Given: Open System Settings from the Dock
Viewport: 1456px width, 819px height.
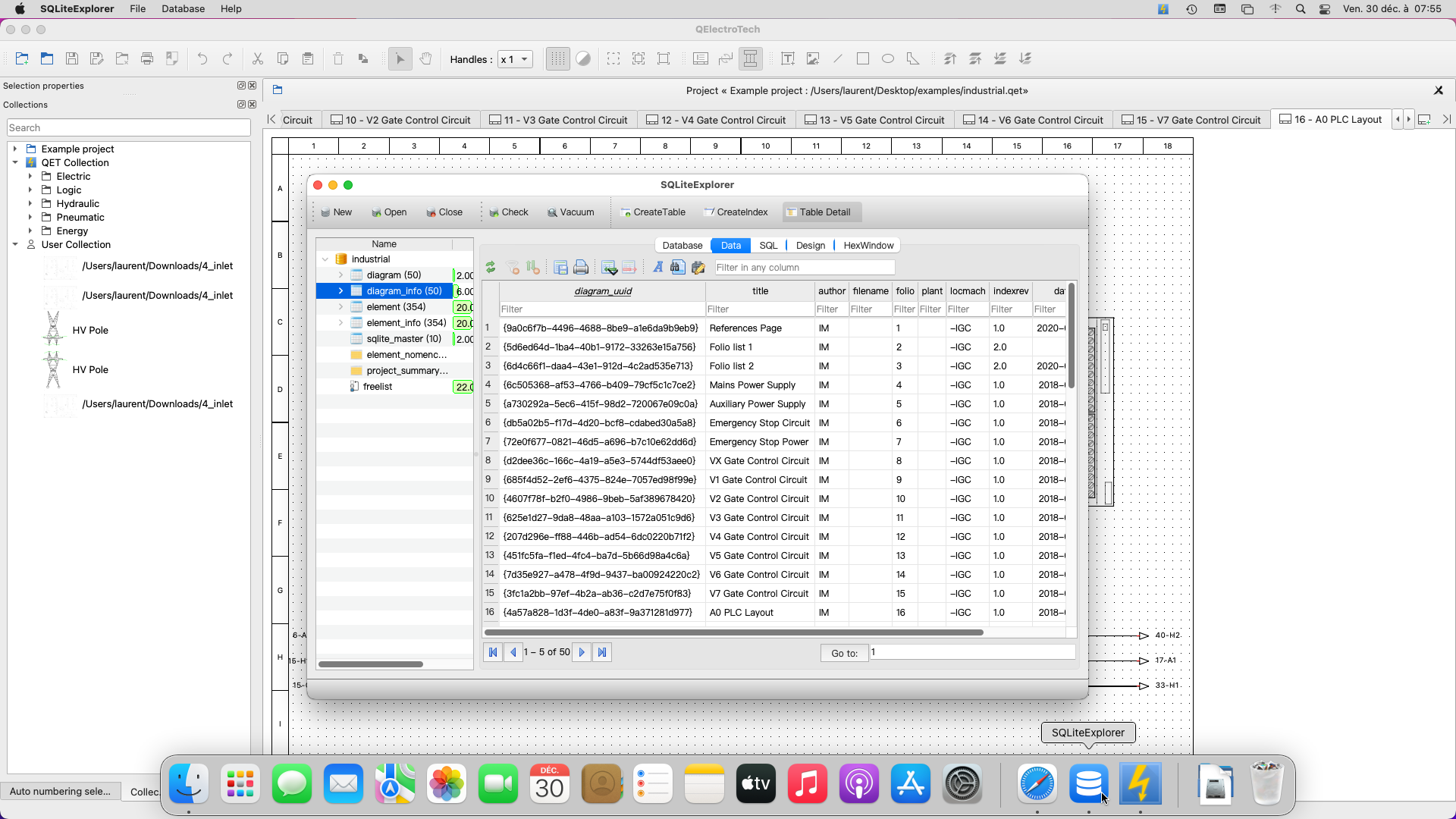Looking at the screenshot, I should click(x=962, y=784).
